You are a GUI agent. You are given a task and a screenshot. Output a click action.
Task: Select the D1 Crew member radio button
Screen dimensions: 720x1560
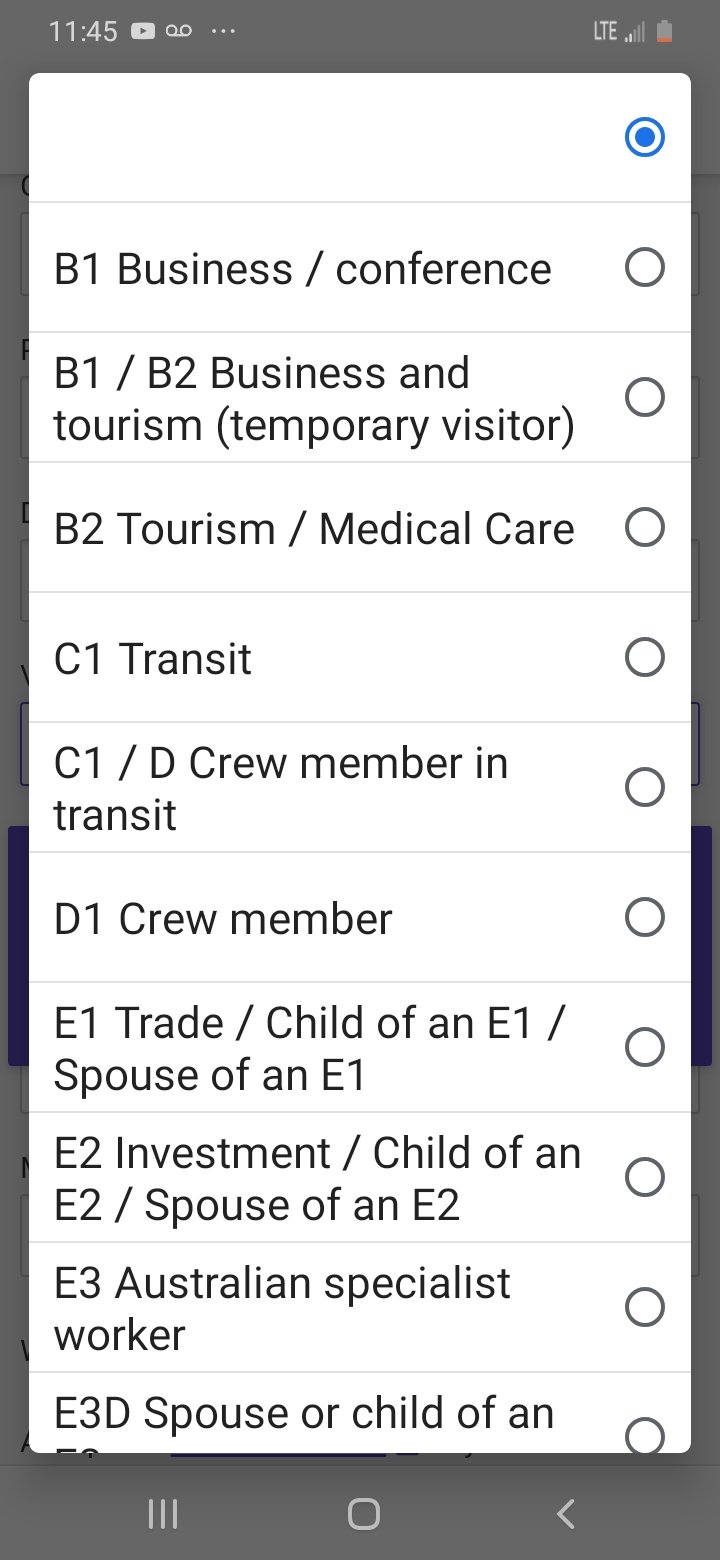click(x=644, y=917)
